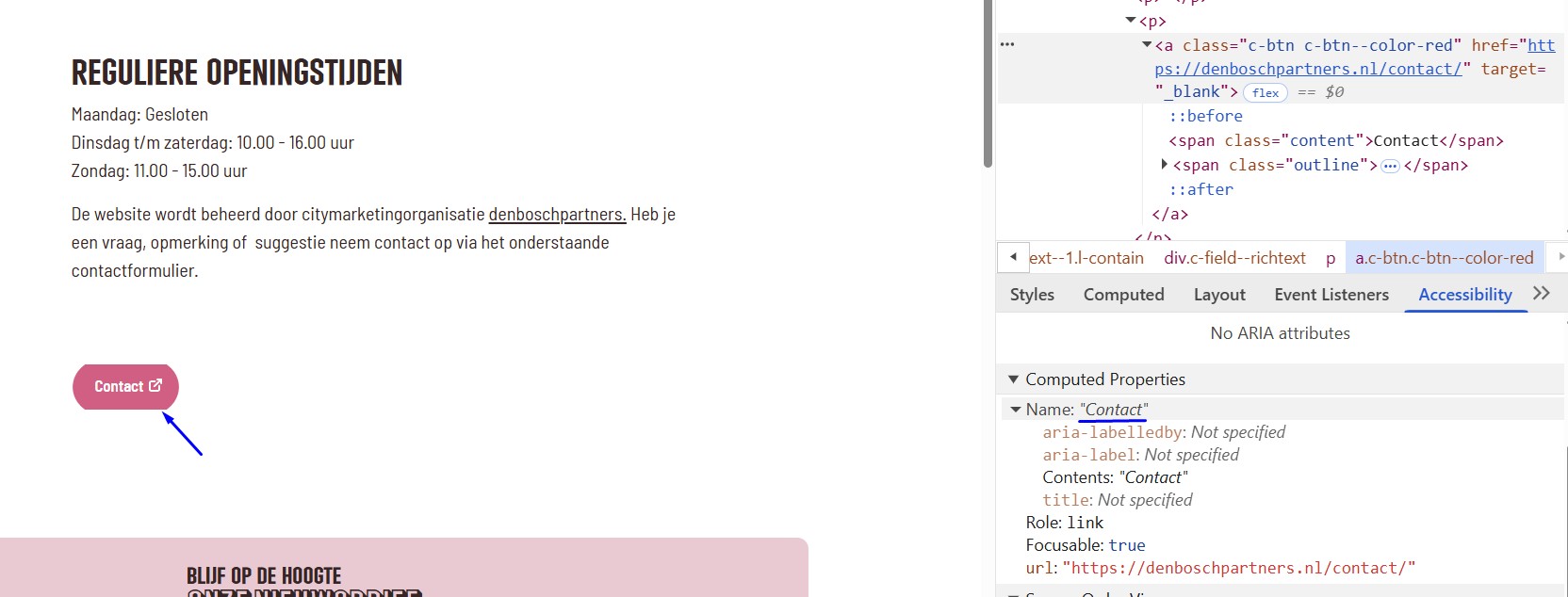The height and width of the screenshot is (597, 1568).
Task: Switch to the Styles tab
Action: (x=1032, y=295)
